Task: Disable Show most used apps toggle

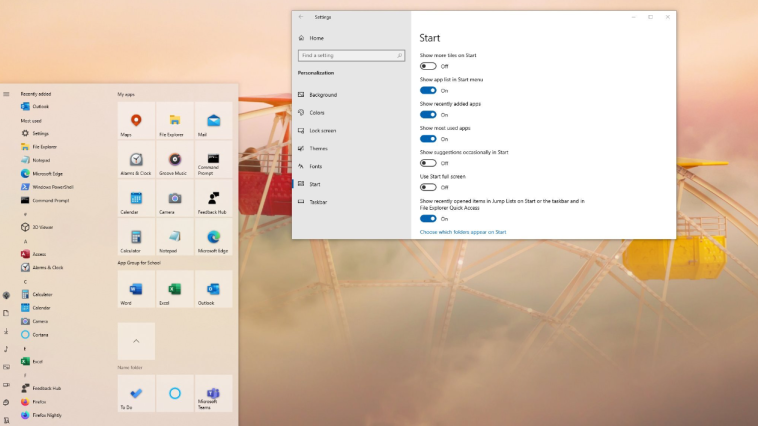Action: click(428, 139)
